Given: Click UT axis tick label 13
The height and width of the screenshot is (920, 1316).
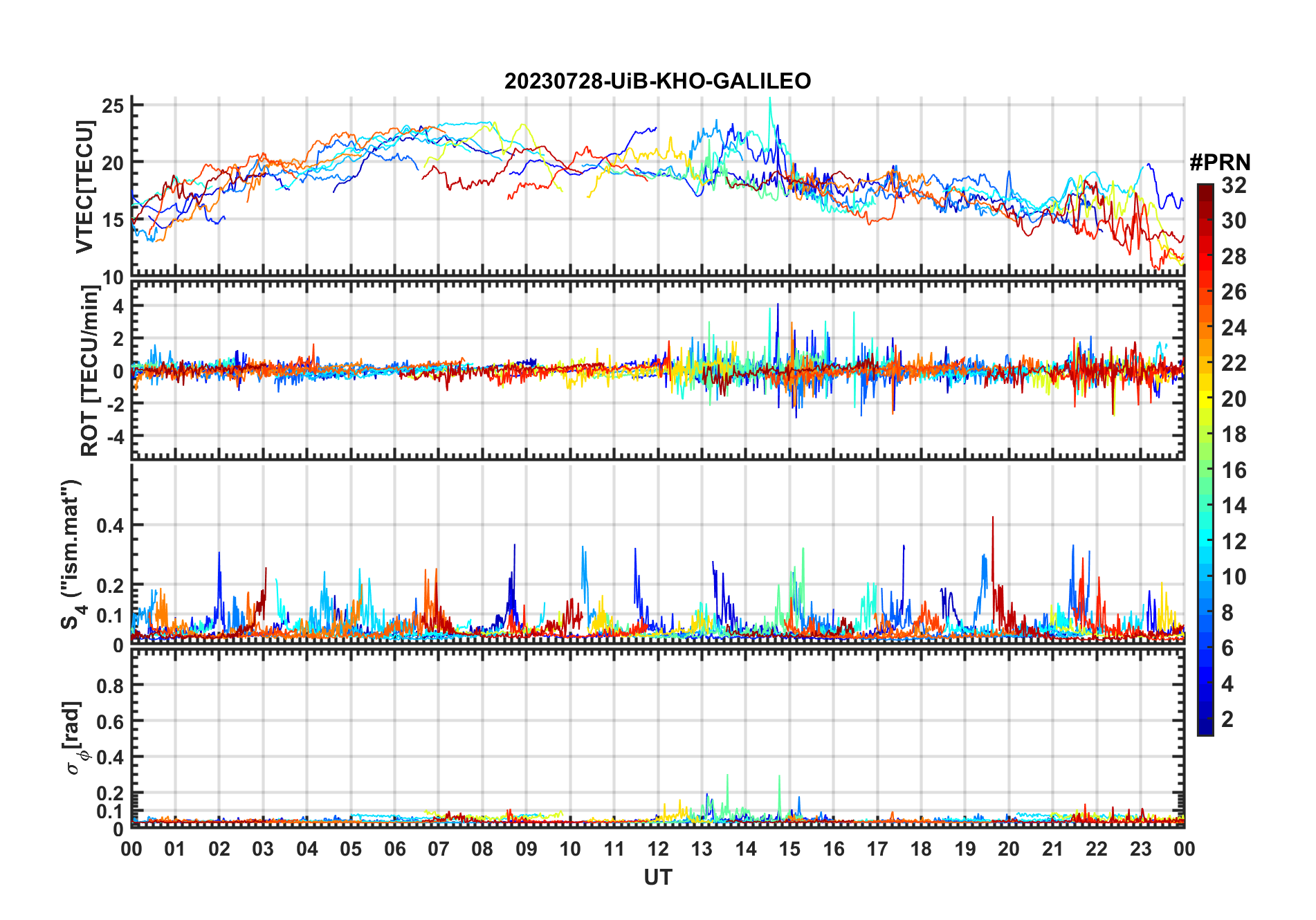Looking at the screenshot, I should (x=702, y=849).
